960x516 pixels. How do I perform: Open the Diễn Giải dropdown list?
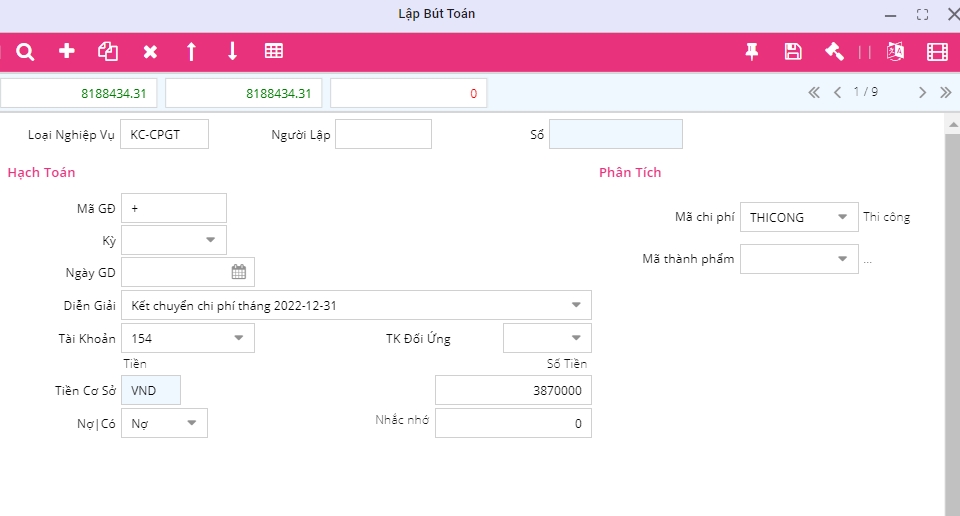coord(576,305)
